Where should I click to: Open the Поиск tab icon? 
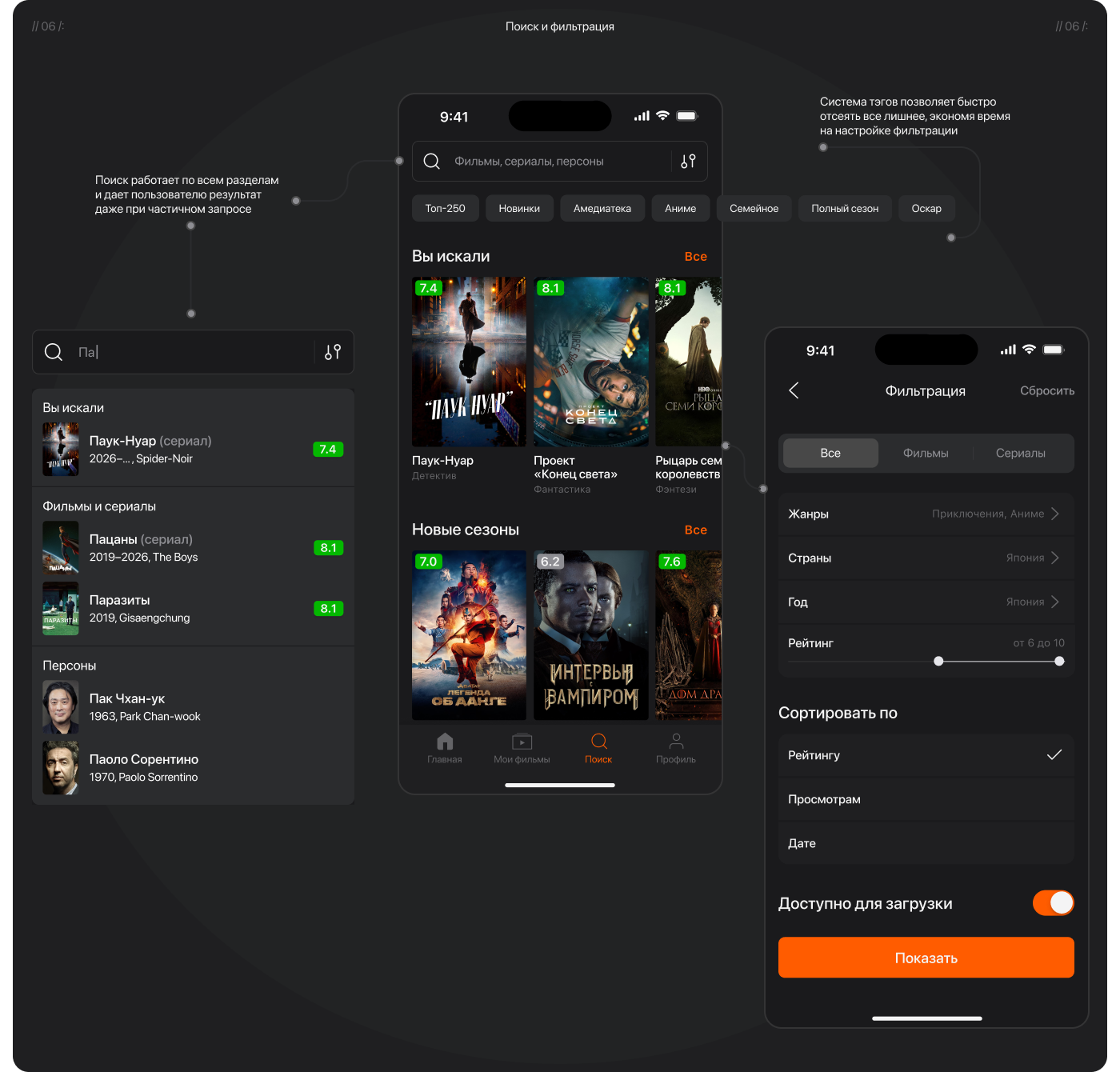click(598, 741)
